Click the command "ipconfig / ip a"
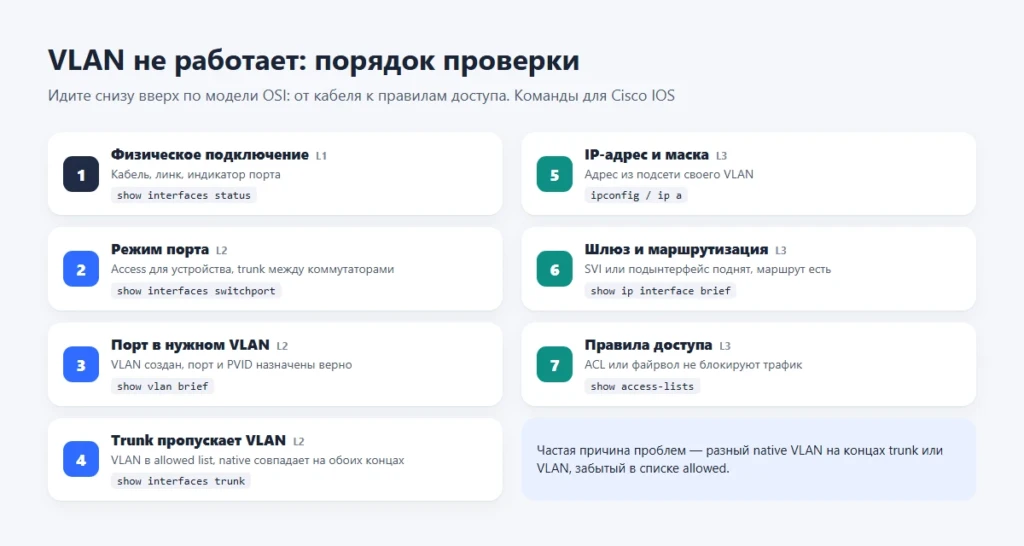The height and width of the screenshot is (546, 1024). pyautogui.click(x=636, y=195)
